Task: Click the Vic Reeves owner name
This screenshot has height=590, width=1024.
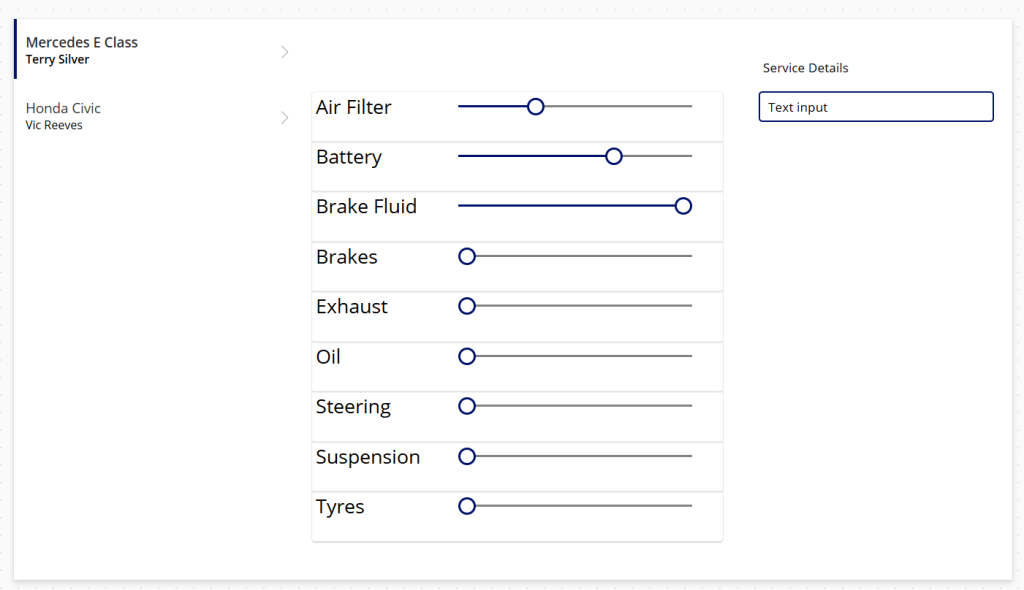Action: (54, 126)
